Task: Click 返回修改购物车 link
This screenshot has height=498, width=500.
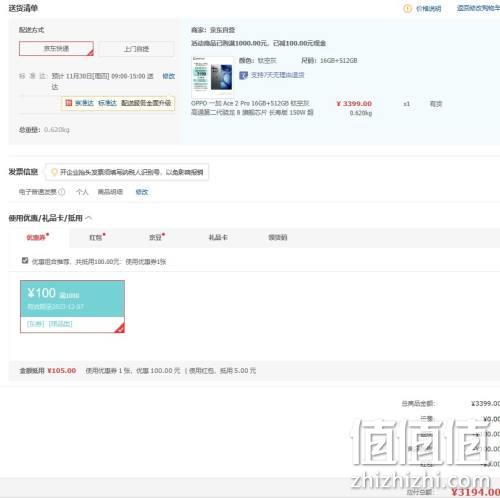Action: coord(478,8)
